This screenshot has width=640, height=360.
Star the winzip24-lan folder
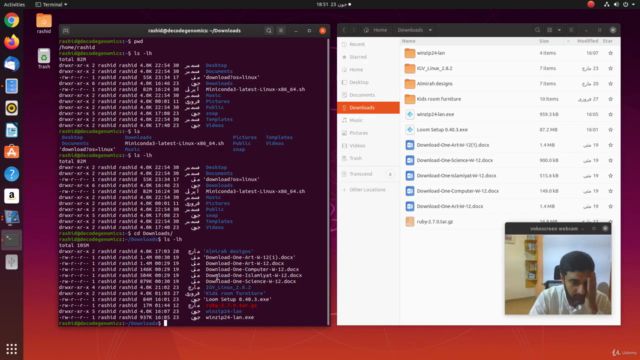610,53
